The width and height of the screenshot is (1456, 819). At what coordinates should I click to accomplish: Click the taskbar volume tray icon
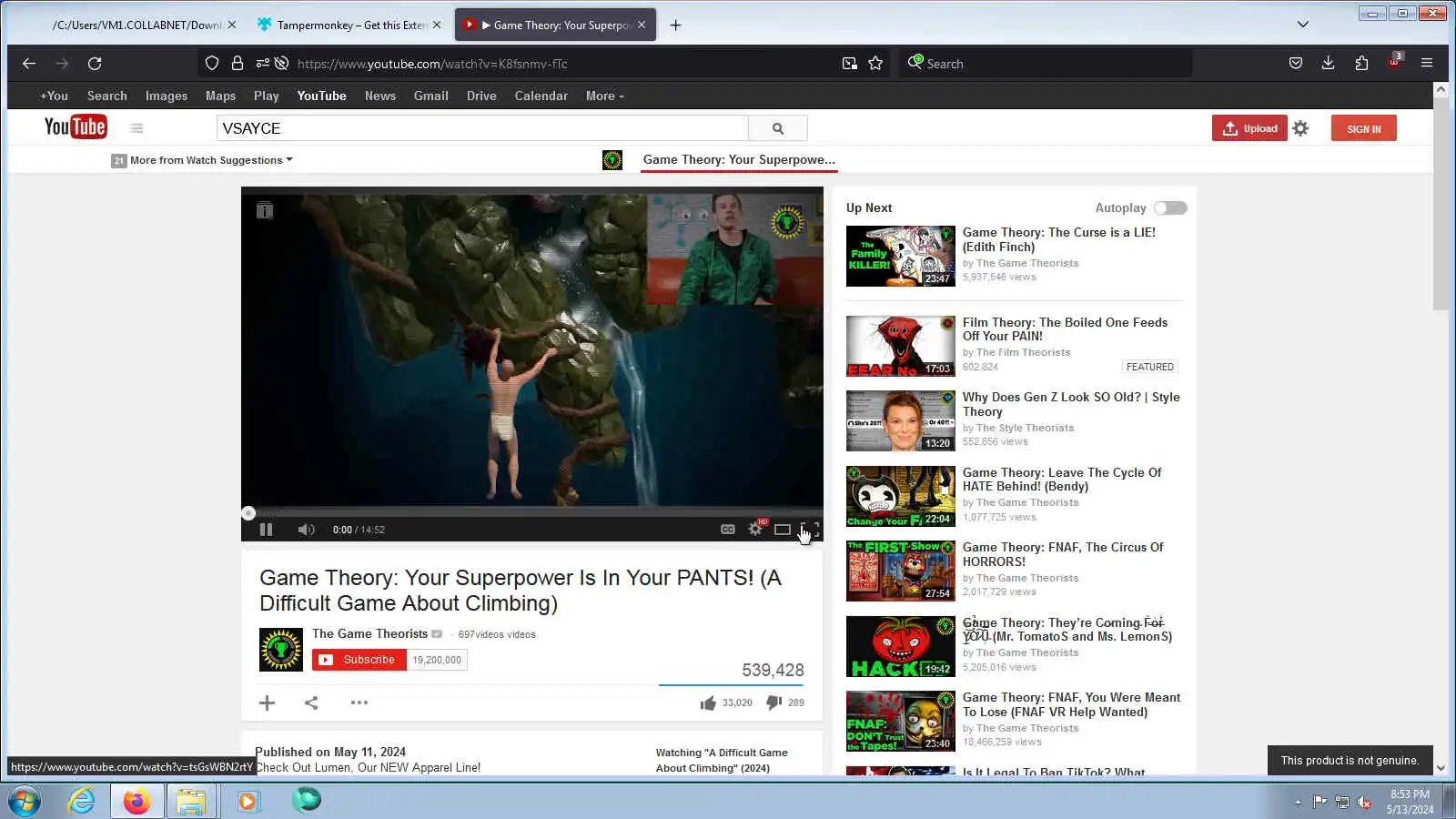point(1364,802)
